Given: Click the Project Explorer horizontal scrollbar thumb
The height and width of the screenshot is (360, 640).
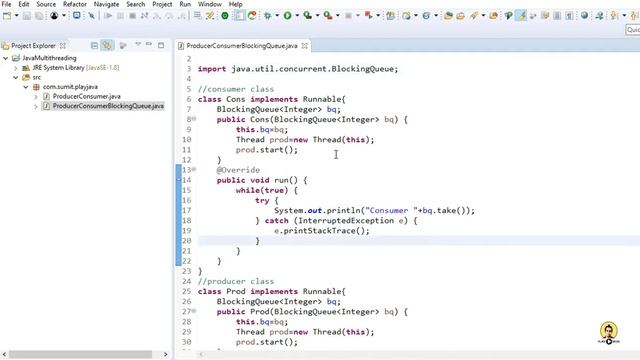Looking at the screenshot, I should [x=80, y=354].
